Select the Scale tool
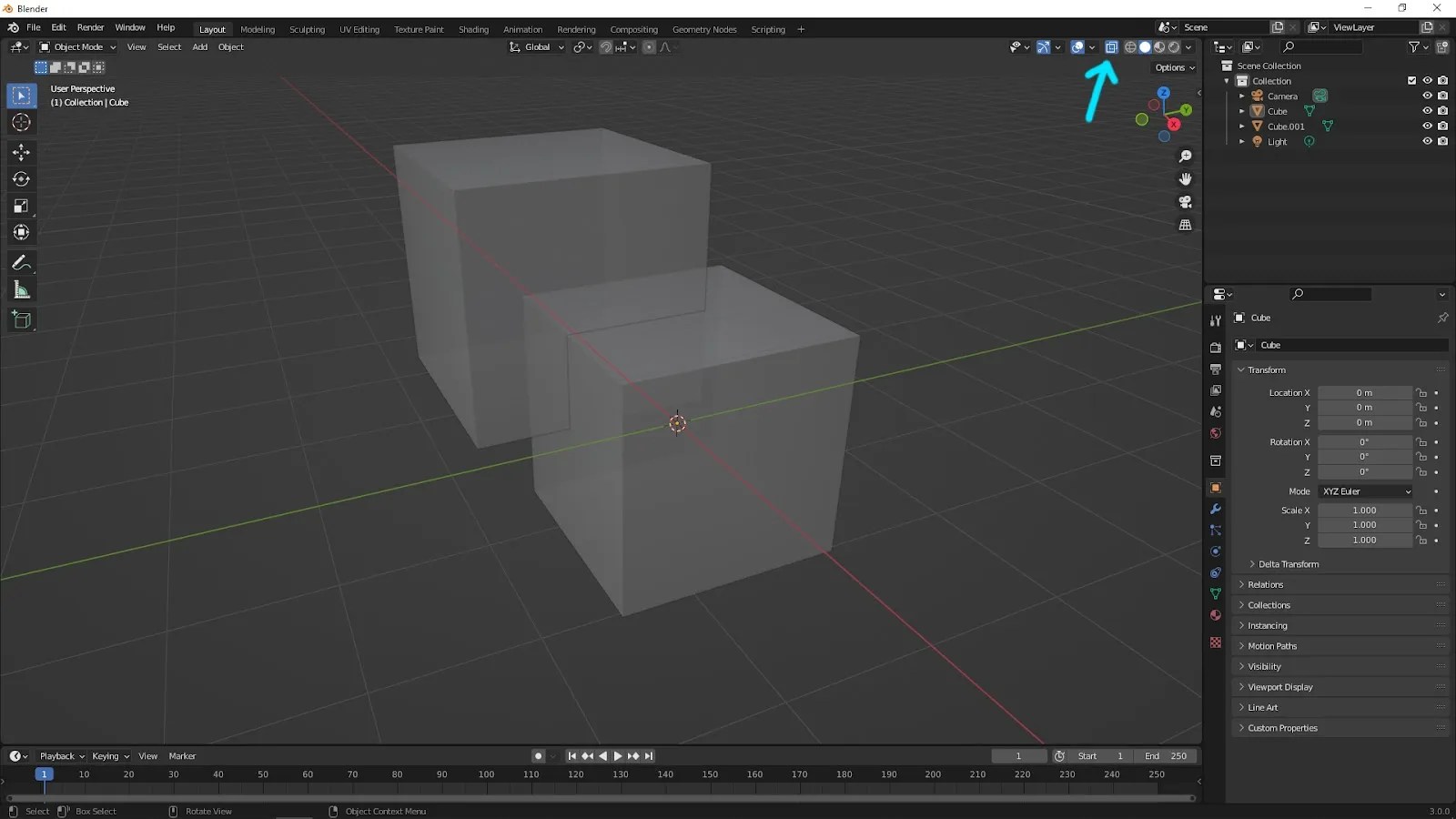 [x=21, y=206]
